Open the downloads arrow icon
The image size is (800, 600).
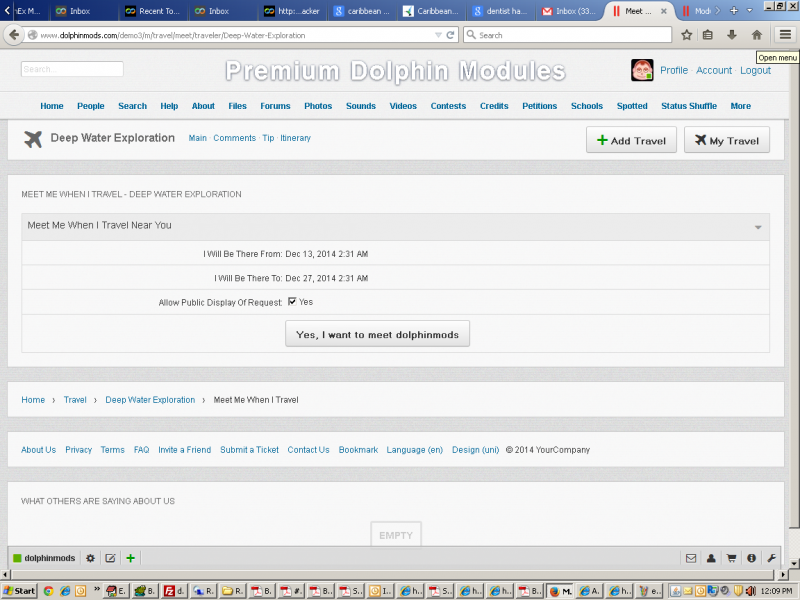(x=732, y=35)
